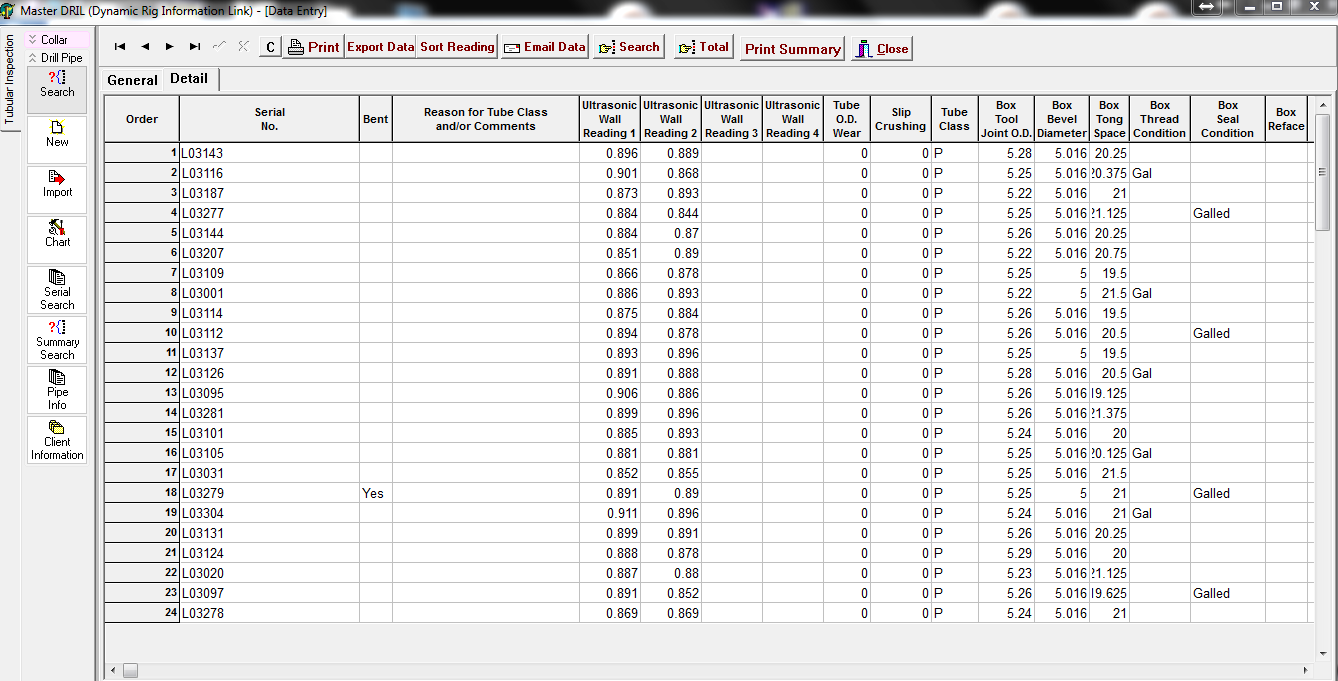The width and height of the screenshot is (1338, 681).
Task: Click the toolbar Search button
Action: [629, 47]
